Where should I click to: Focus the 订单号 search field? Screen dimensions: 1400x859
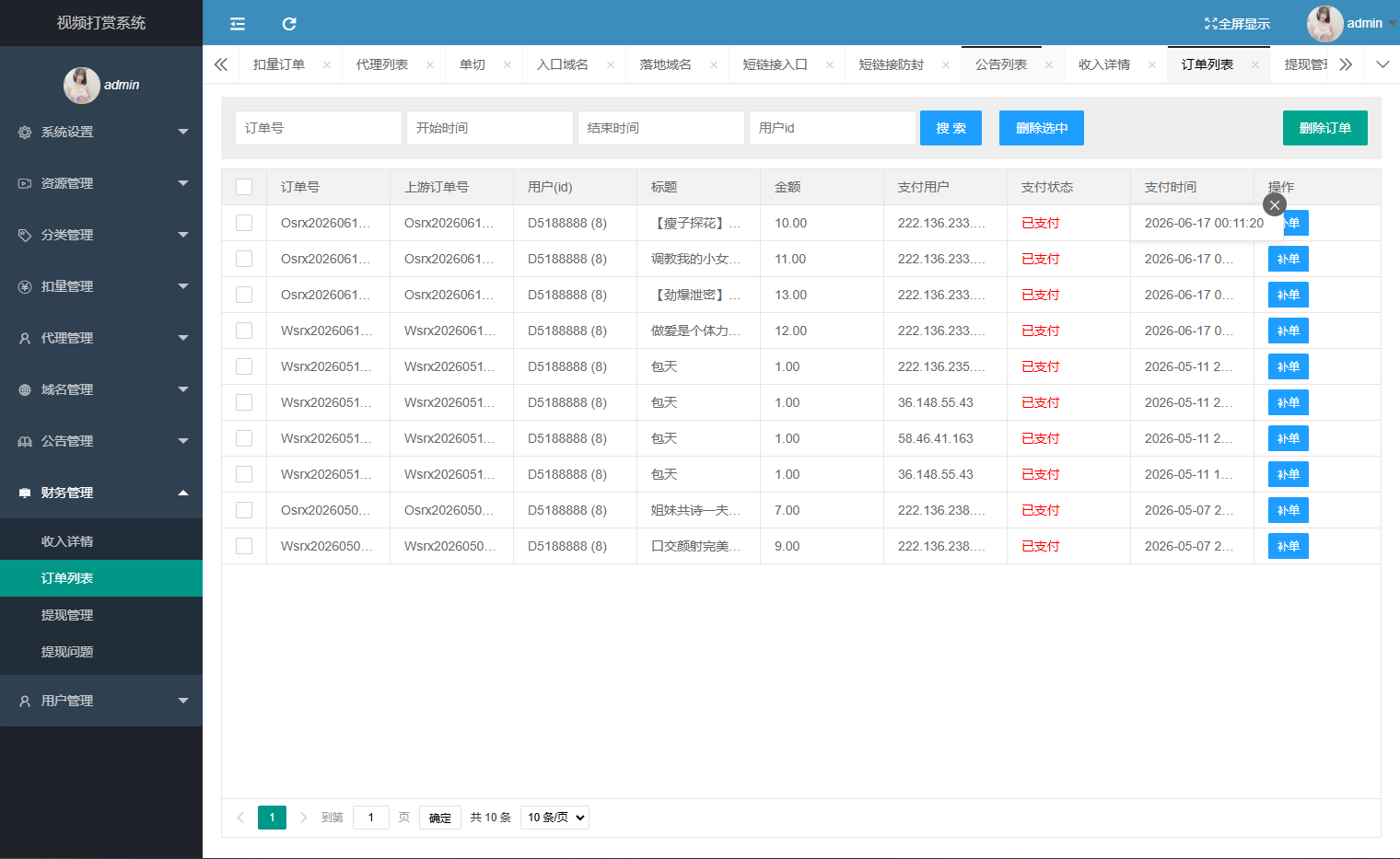point(319,128)
